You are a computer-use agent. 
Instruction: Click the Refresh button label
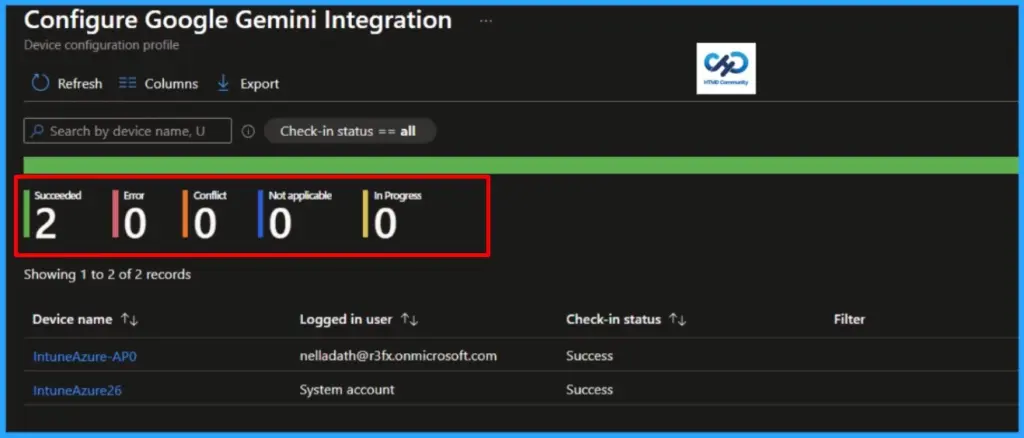click(x=80, y=84)
